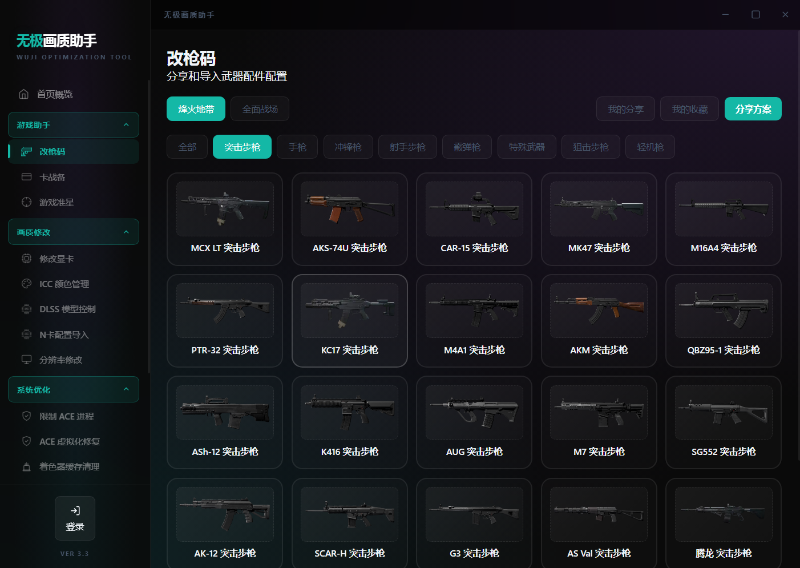Open the SG552 weapon card
This screenshot has height=568, width=800.
723,423
